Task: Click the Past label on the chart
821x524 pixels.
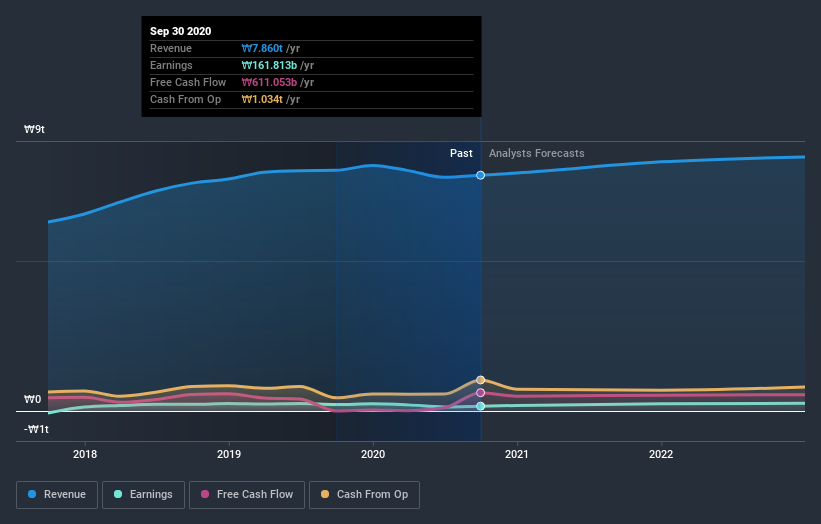Action: (x=461, y=153)
